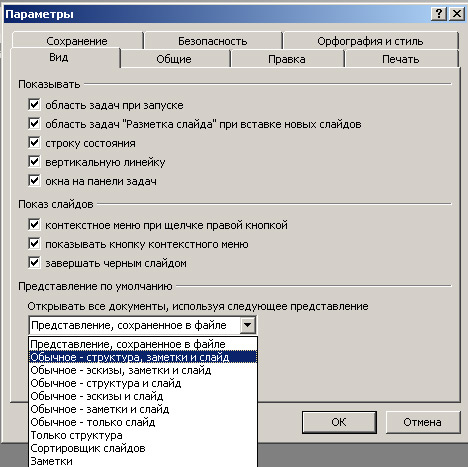Toggle строку состояния checkbox

pyautogui.click(x=34, y=143)
